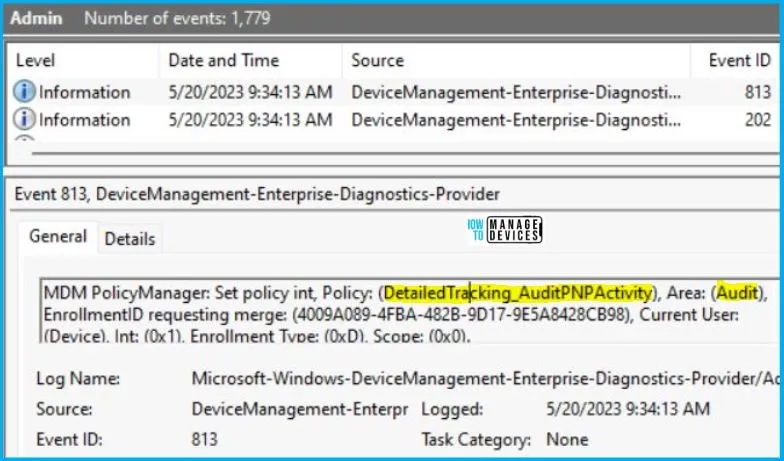
Task: Click the Information icon for event 202
Action: (x=25, y=120)
